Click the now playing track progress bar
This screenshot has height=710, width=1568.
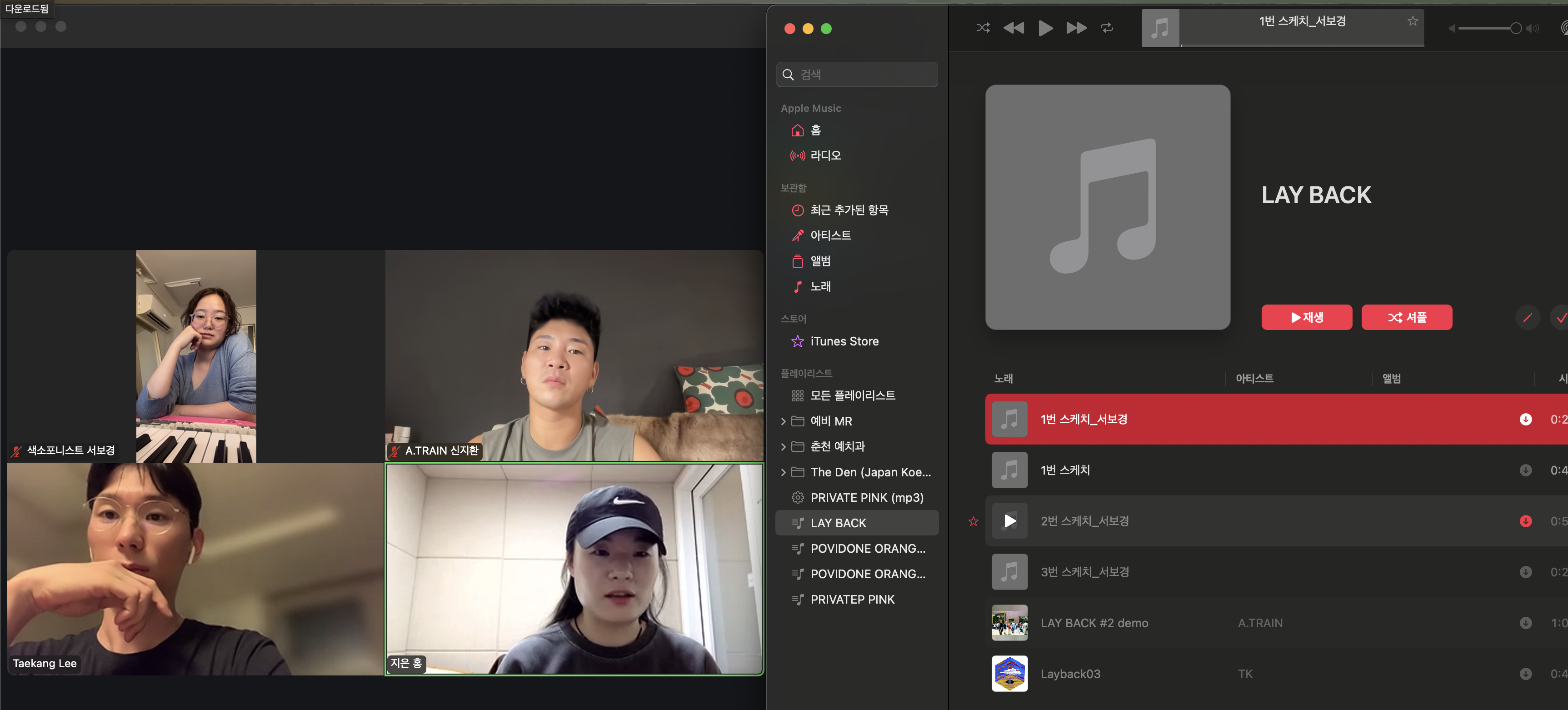click(1302, 45)
